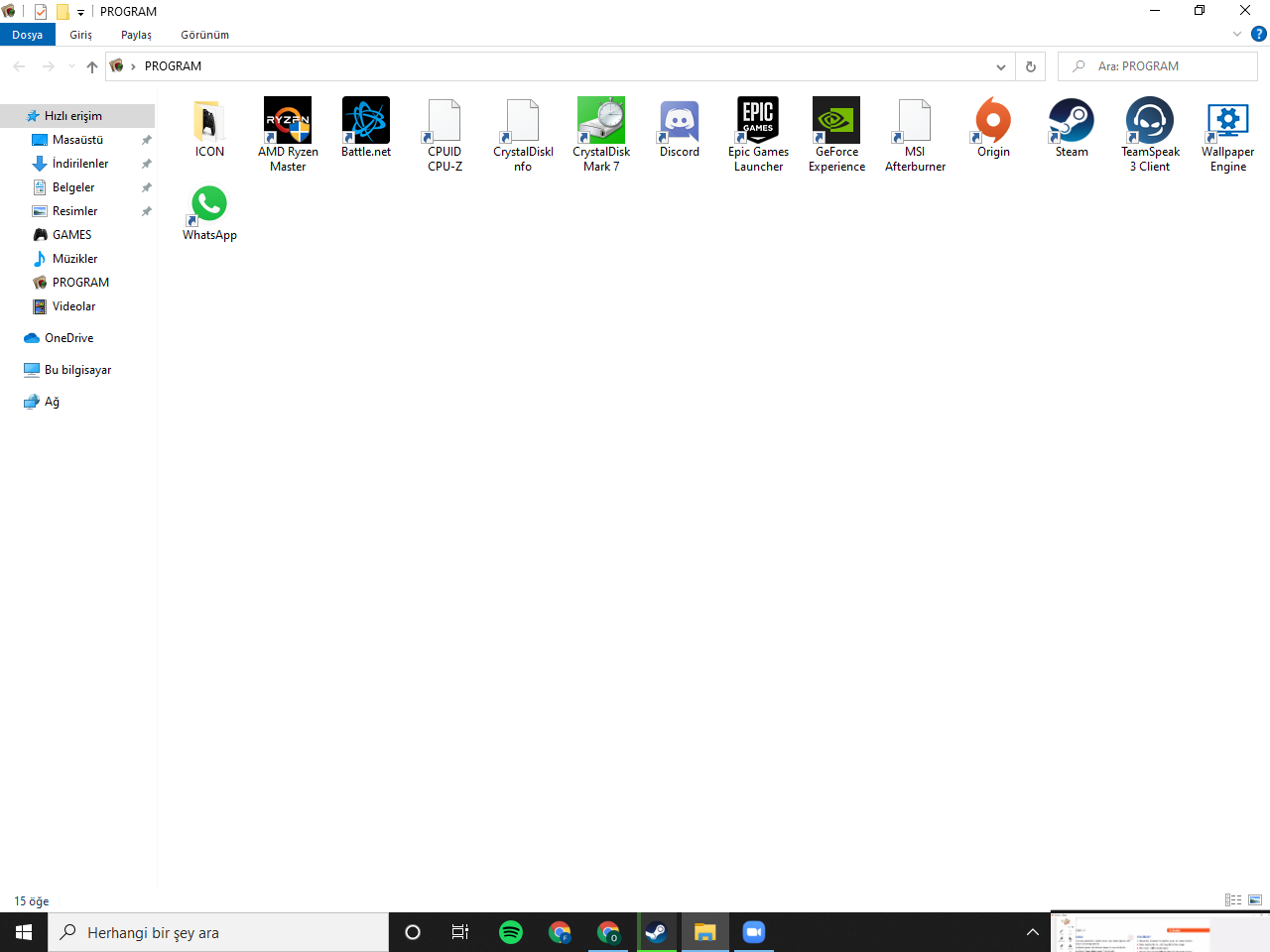The height and width of the screenshot is (952, 1270).
Task: Expand the ribbon with the chevron
Action: coord(1237,34)
